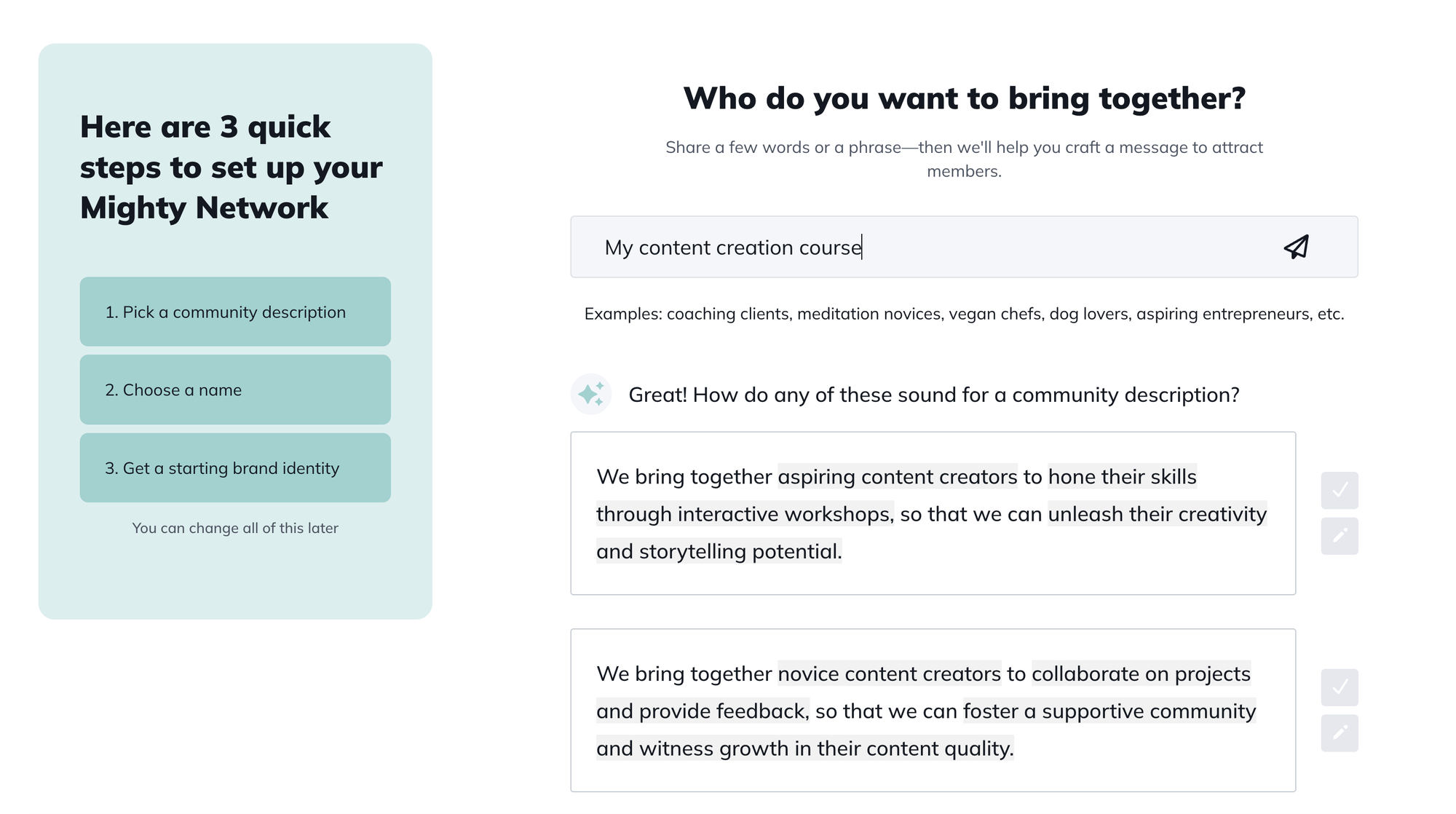Click highlighted phrase hone their skills
This screenshot has height=814, width=1456.
[1122, 477]
